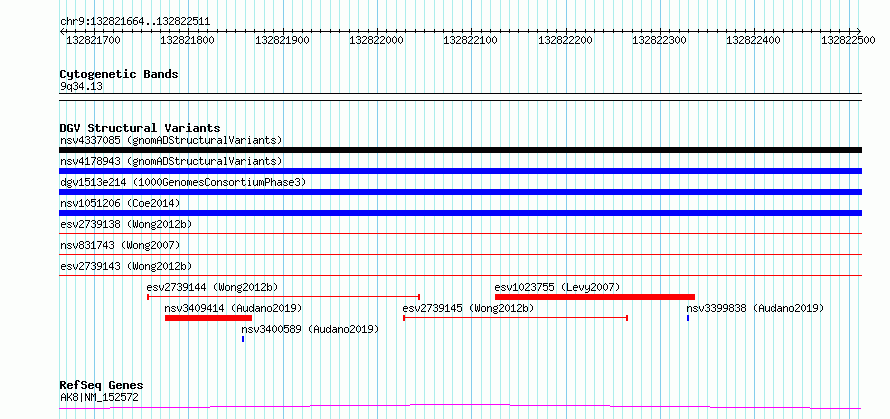Click the thick red esv1023755 bar
Screen dimensions: 890x419
click(595, 297)
